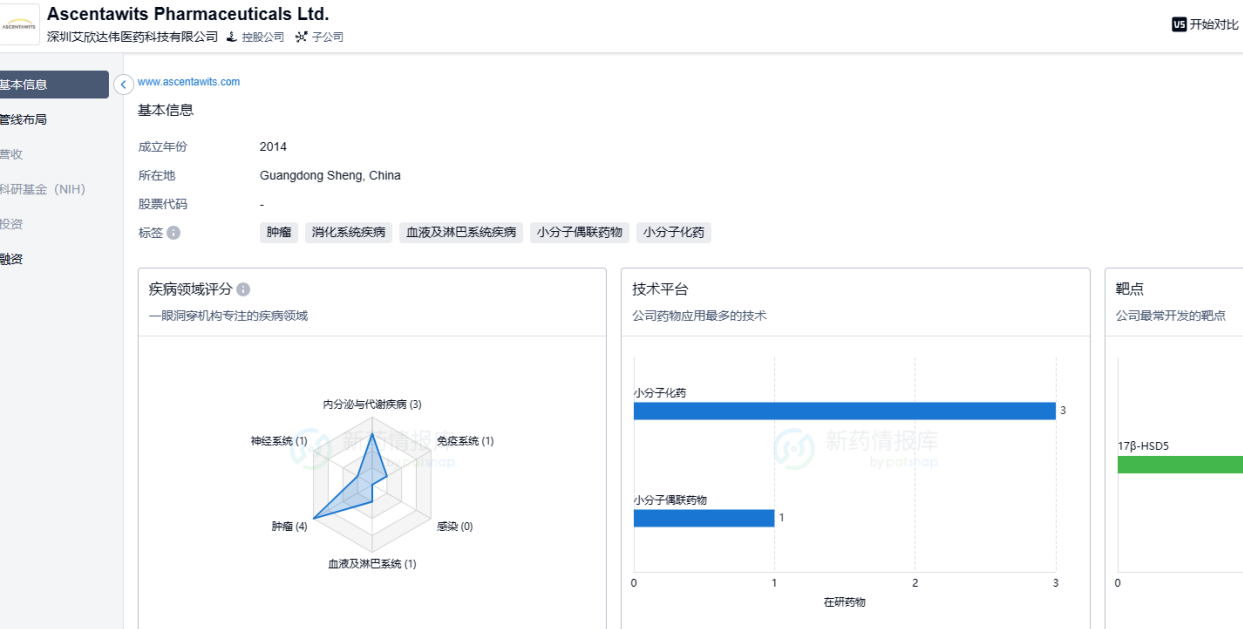Click the 肿瘤 tag

tap(279, 233)
